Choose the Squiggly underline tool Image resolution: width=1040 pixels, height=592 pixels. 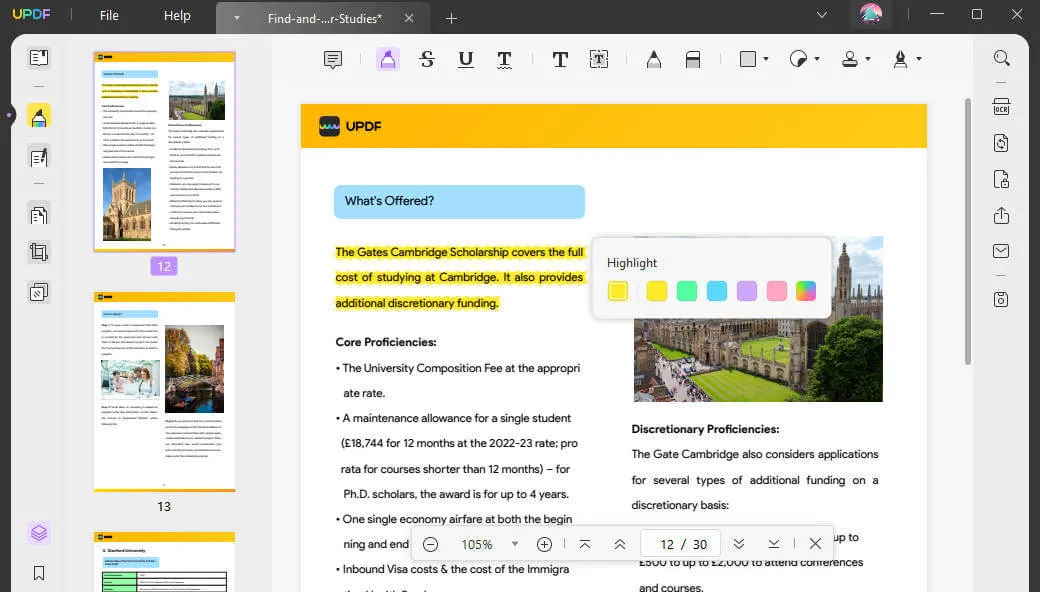(505, 58)
